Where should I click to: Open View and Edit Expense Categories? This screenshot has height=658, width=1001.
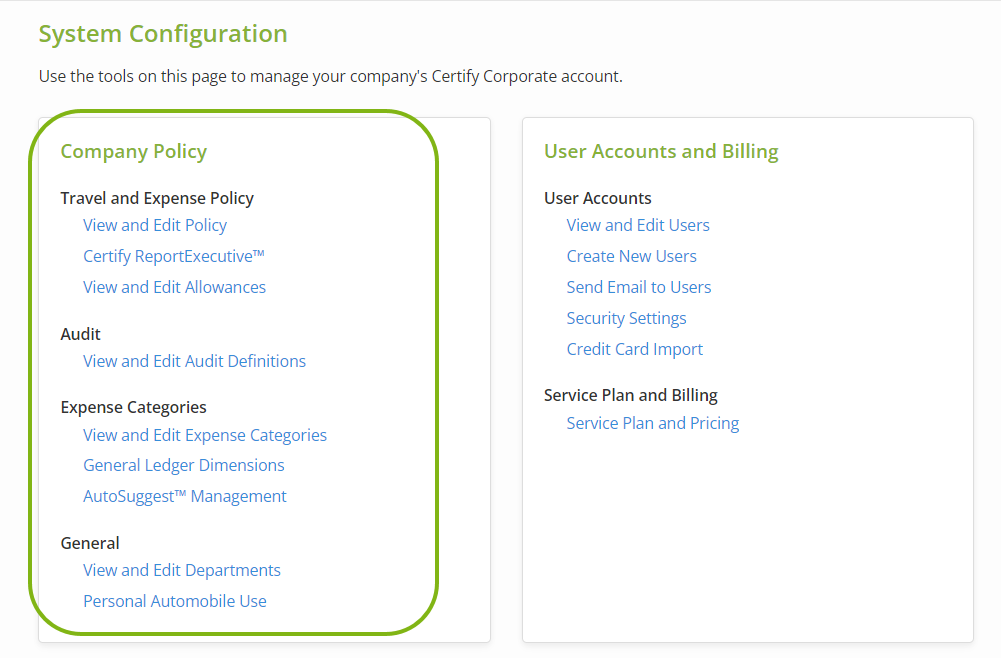(x=204, y=435)
